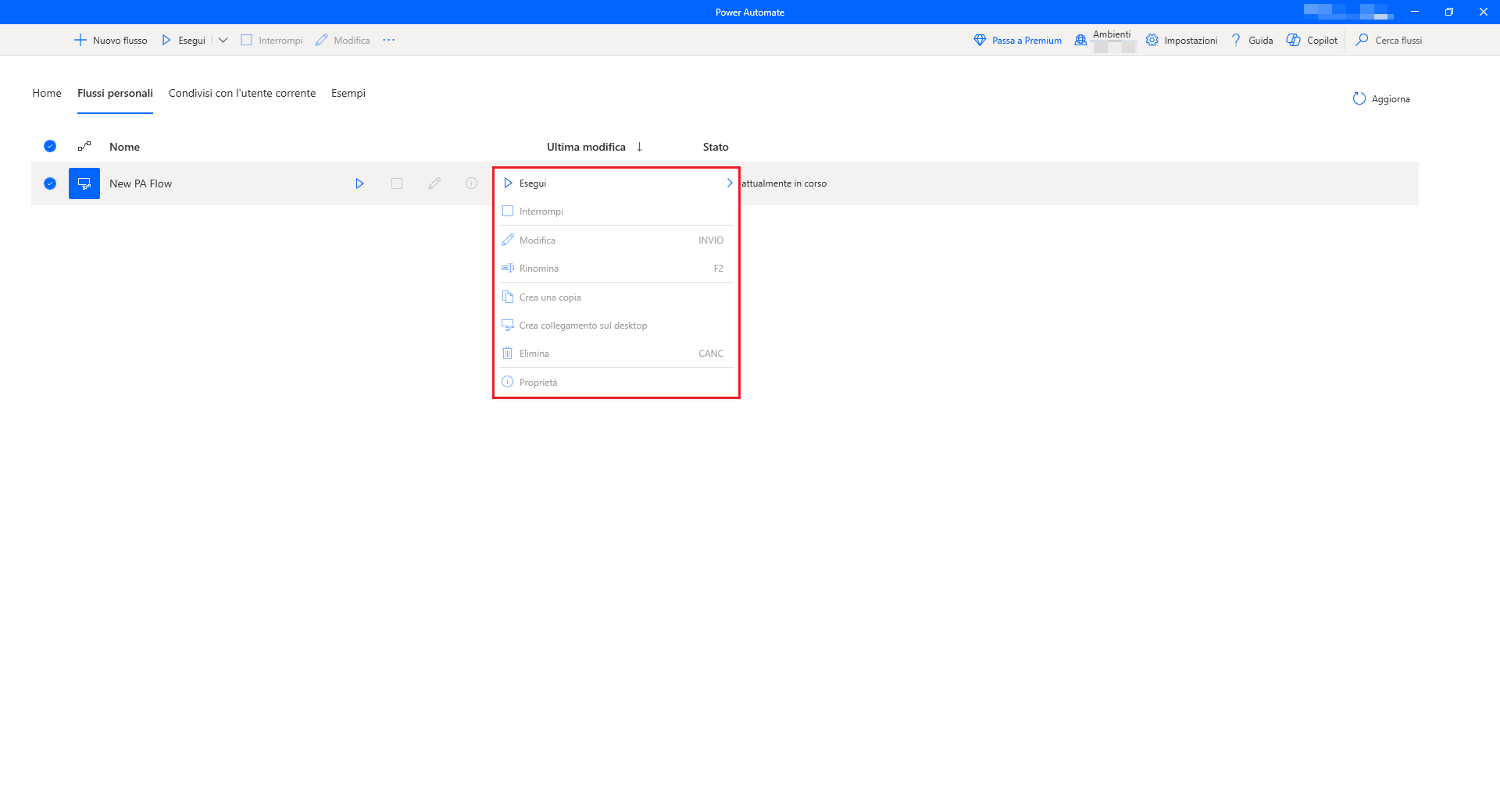Choose Interrompi in the context menu

[x=616, y=212]
